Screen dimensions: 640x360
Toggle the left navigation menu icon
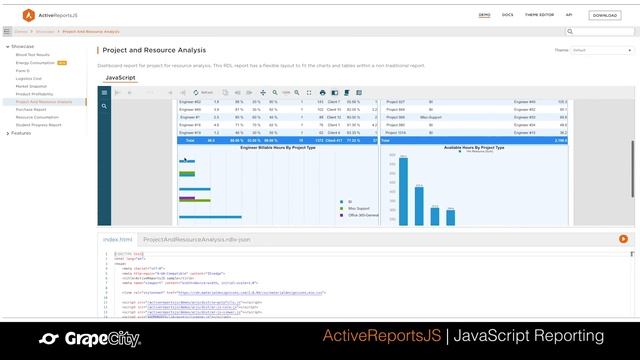[x=7, y=31]
